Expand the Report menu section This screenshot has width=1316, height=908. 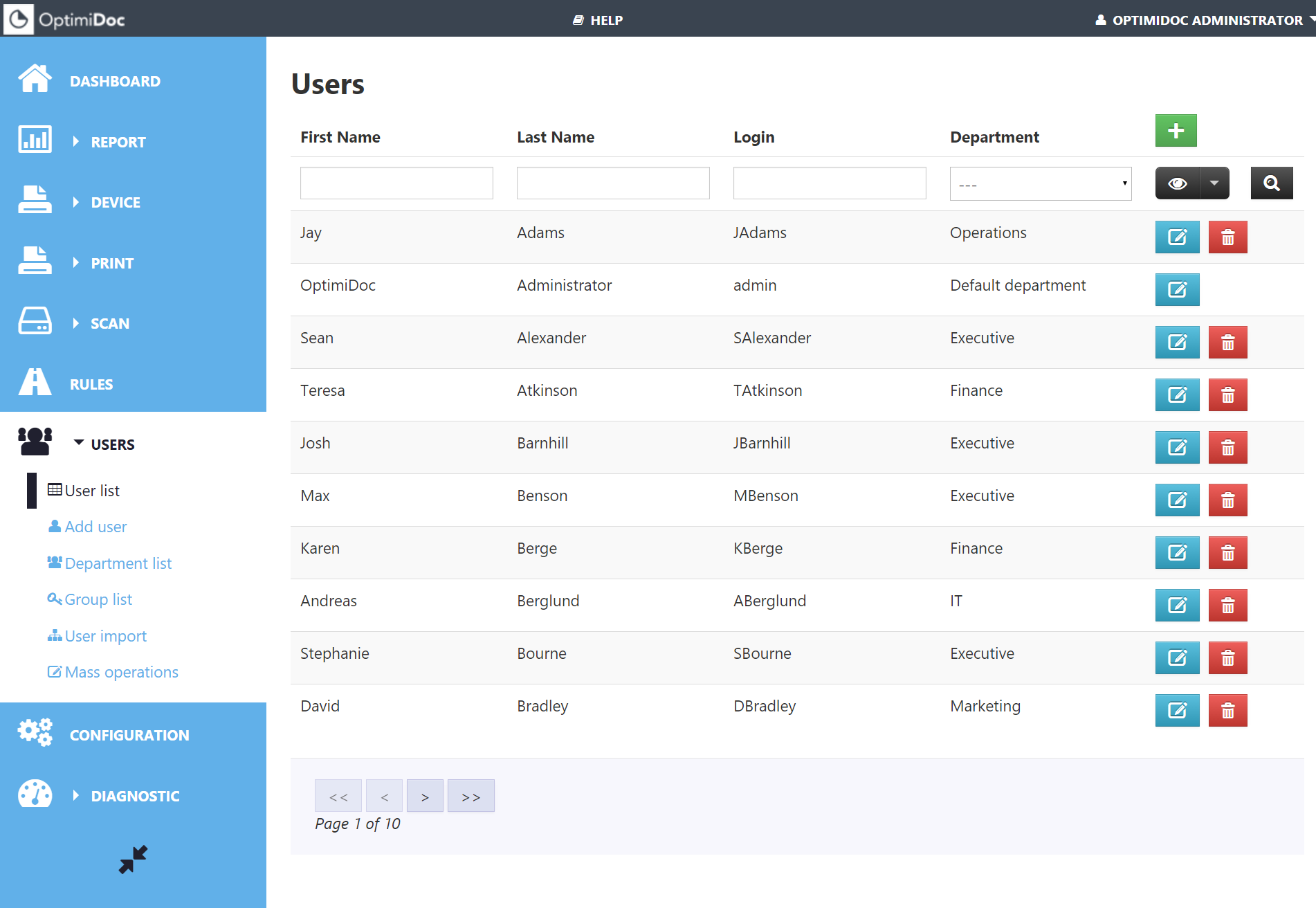click(x=118, y=142)
